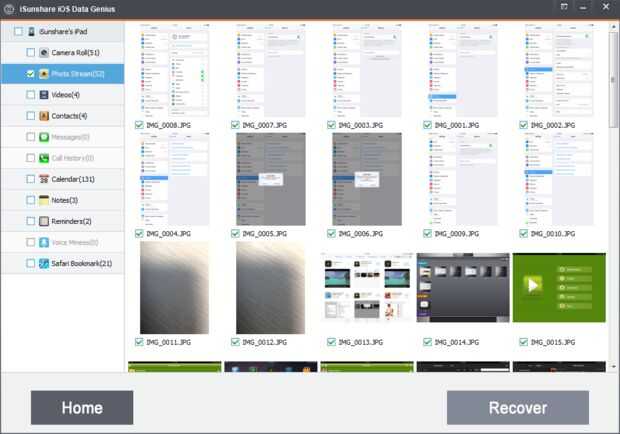The height and width of the screenshot is (434, 620).
Task: Select the IMG_0002.JPG settings thumbnail
Action: point(559,70)
